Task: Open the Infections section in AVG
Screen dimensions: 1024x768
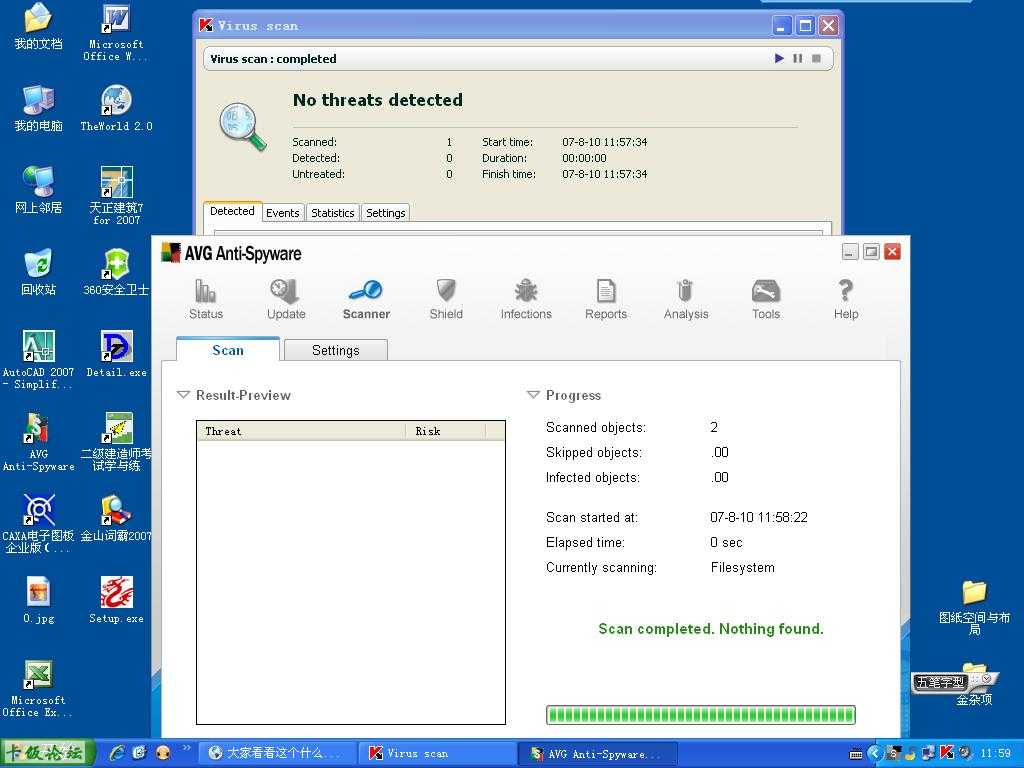Action: coord(526,299)
